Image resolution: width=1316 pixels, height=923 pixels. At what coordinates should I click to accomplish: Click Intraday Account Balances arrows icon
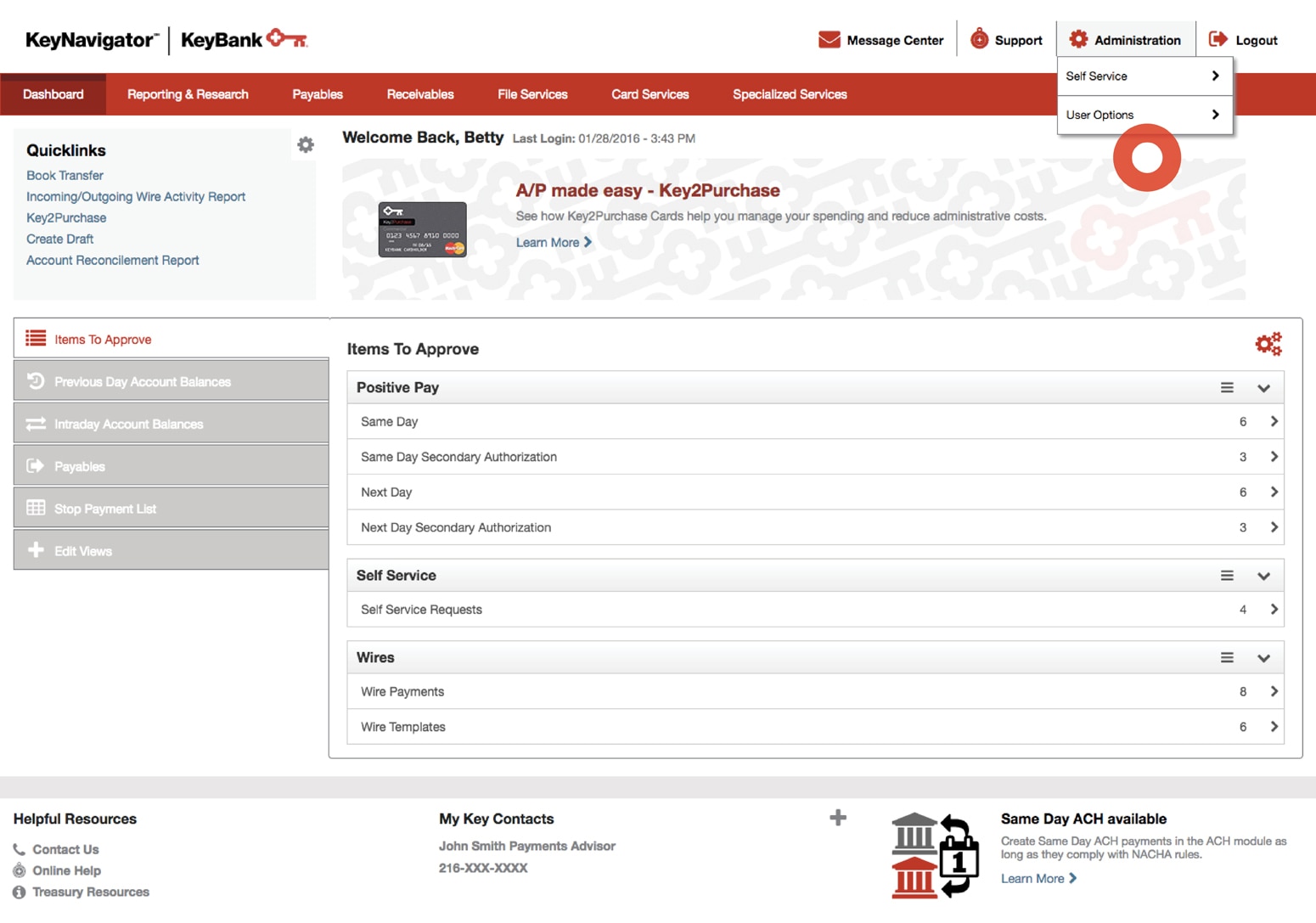coord(36,424)
